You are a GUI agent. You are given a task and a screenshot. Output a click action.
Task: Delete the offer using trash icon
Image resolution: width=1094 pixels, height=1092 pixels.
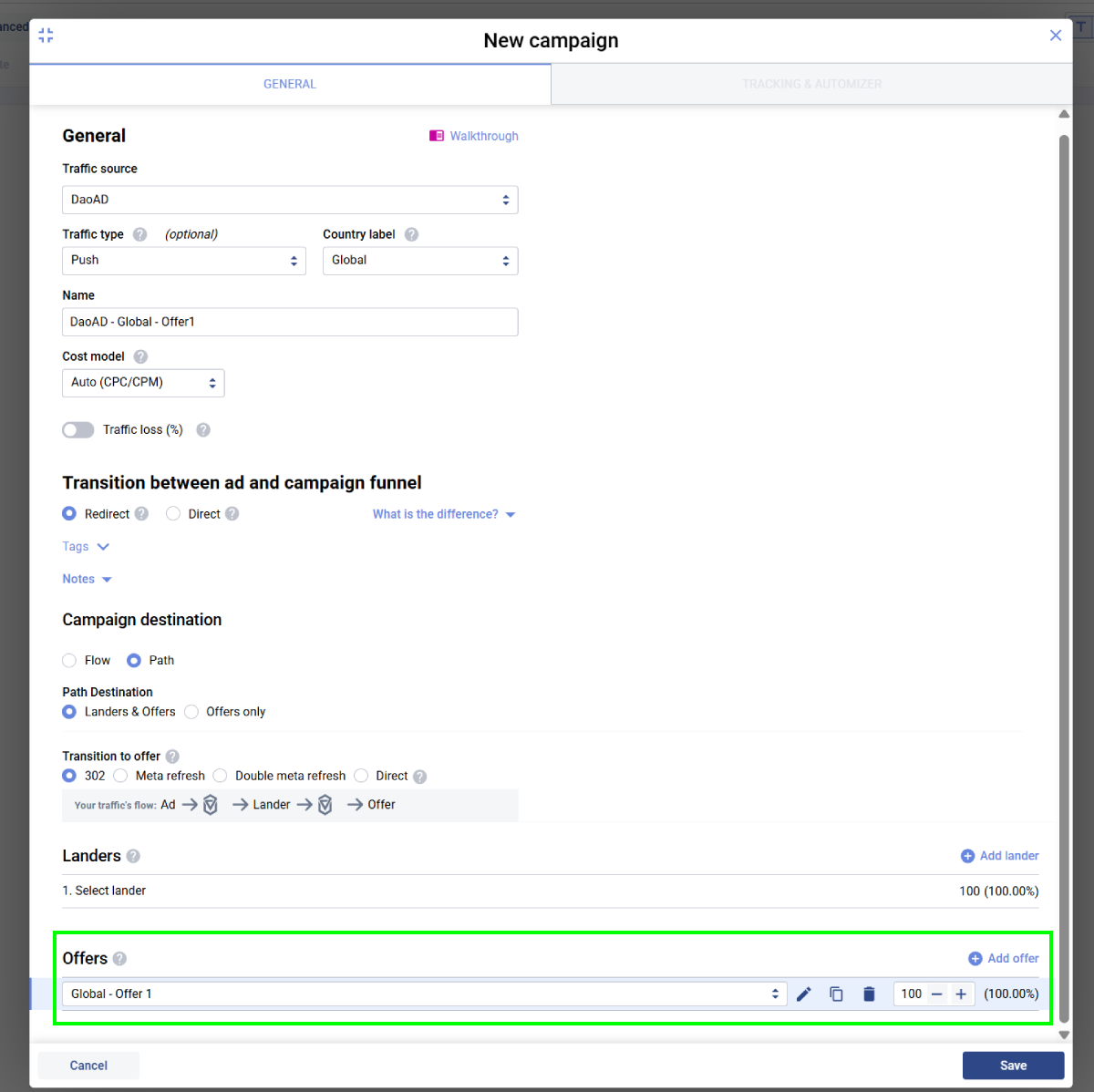(869, 994)
